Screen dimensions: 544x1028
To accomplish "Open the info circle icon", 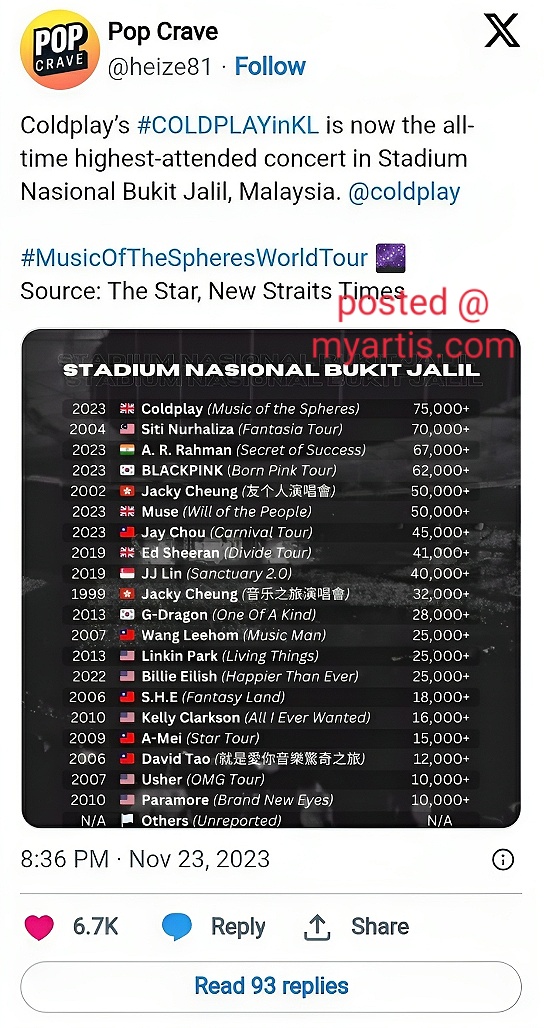I will tap(503, 860).
